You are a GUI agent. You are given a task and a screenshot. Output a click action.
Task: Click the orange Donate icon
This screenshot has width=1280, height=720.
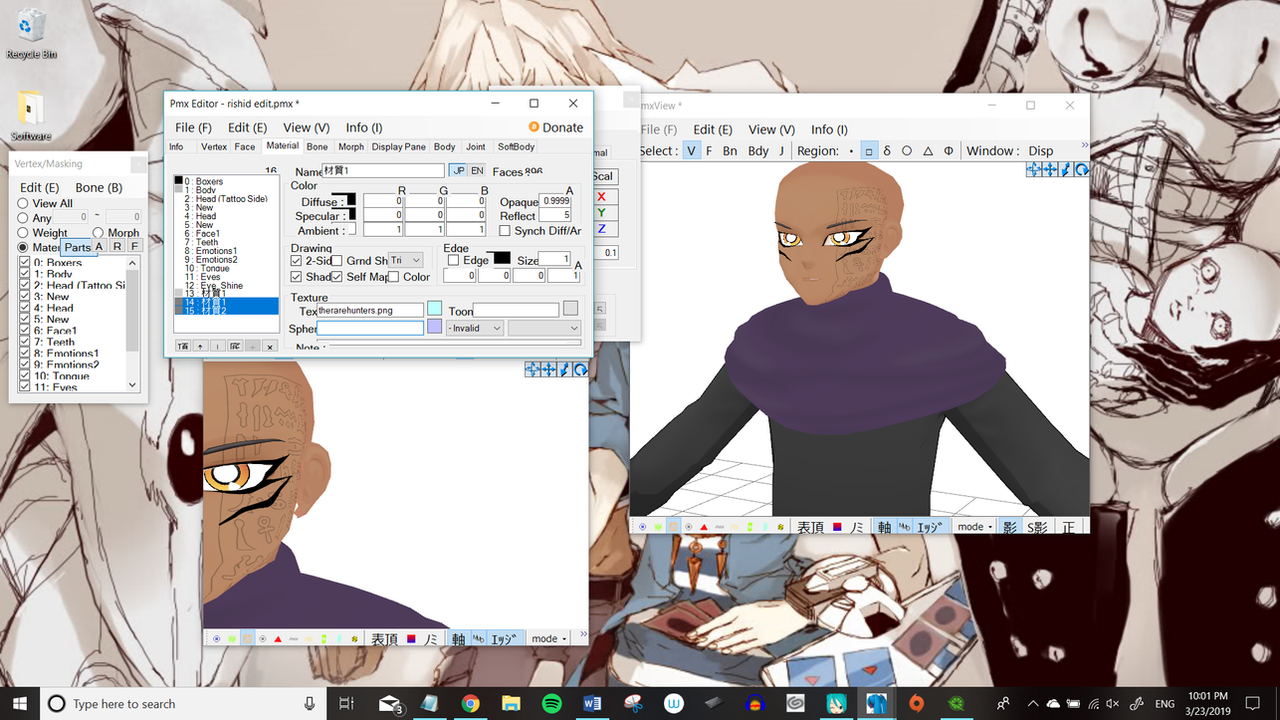(x=534, y=127)
